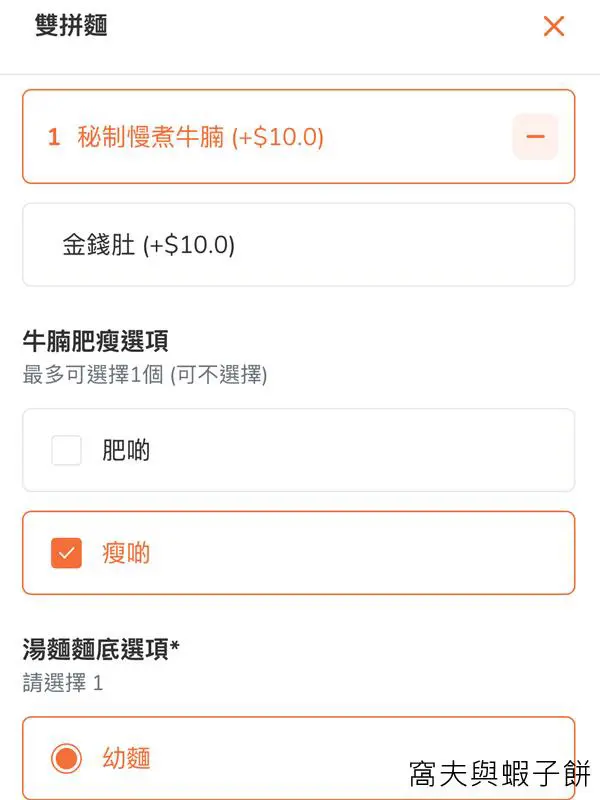This screenshot has width=600, height=800.
Task: Click the 雙拼麵 panel title
Action: (x=71, y=26)
